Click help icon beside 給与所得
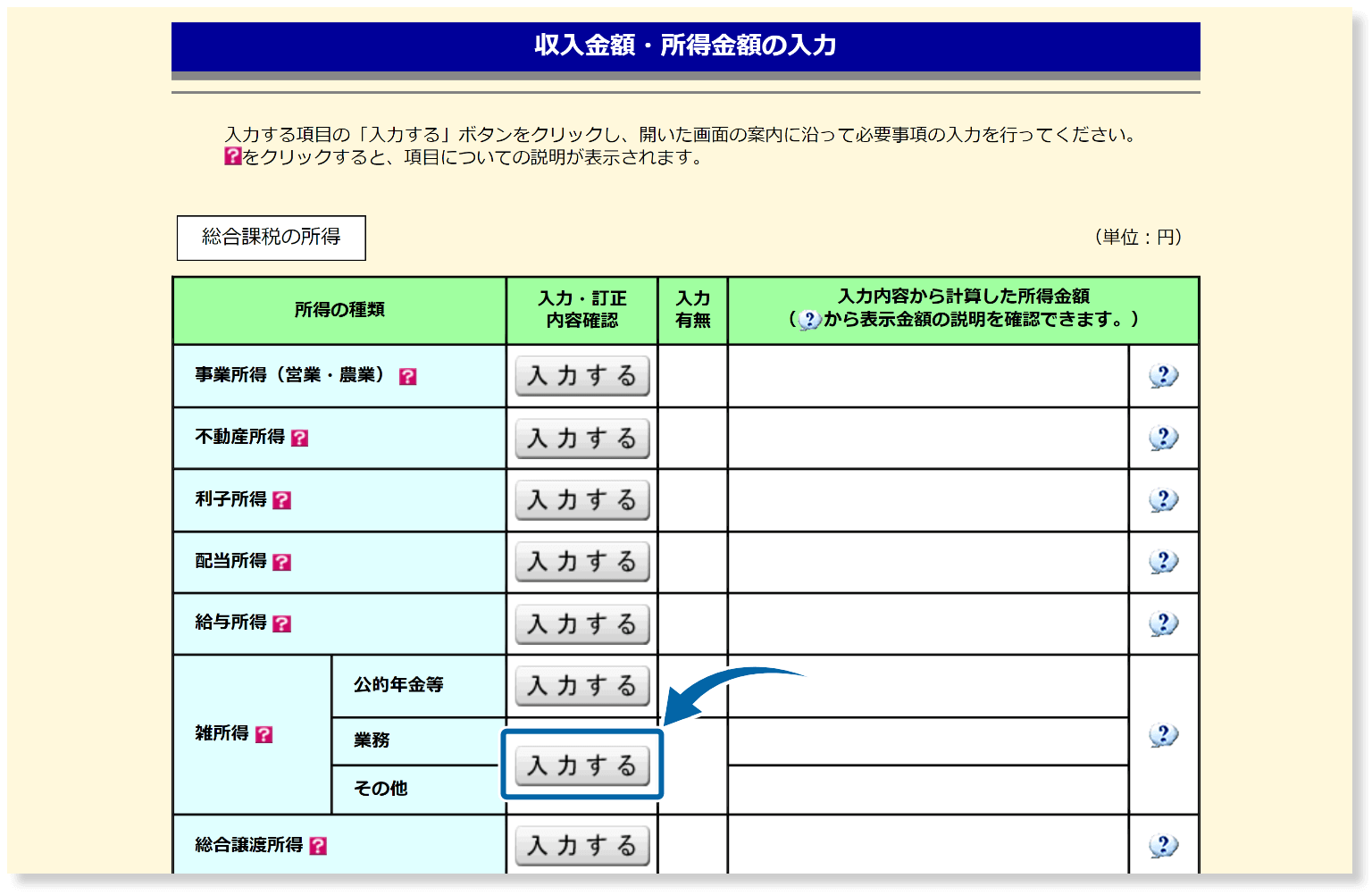Image resolution: width=1372 pixels, height=895 pixels. tap(282, 623)
